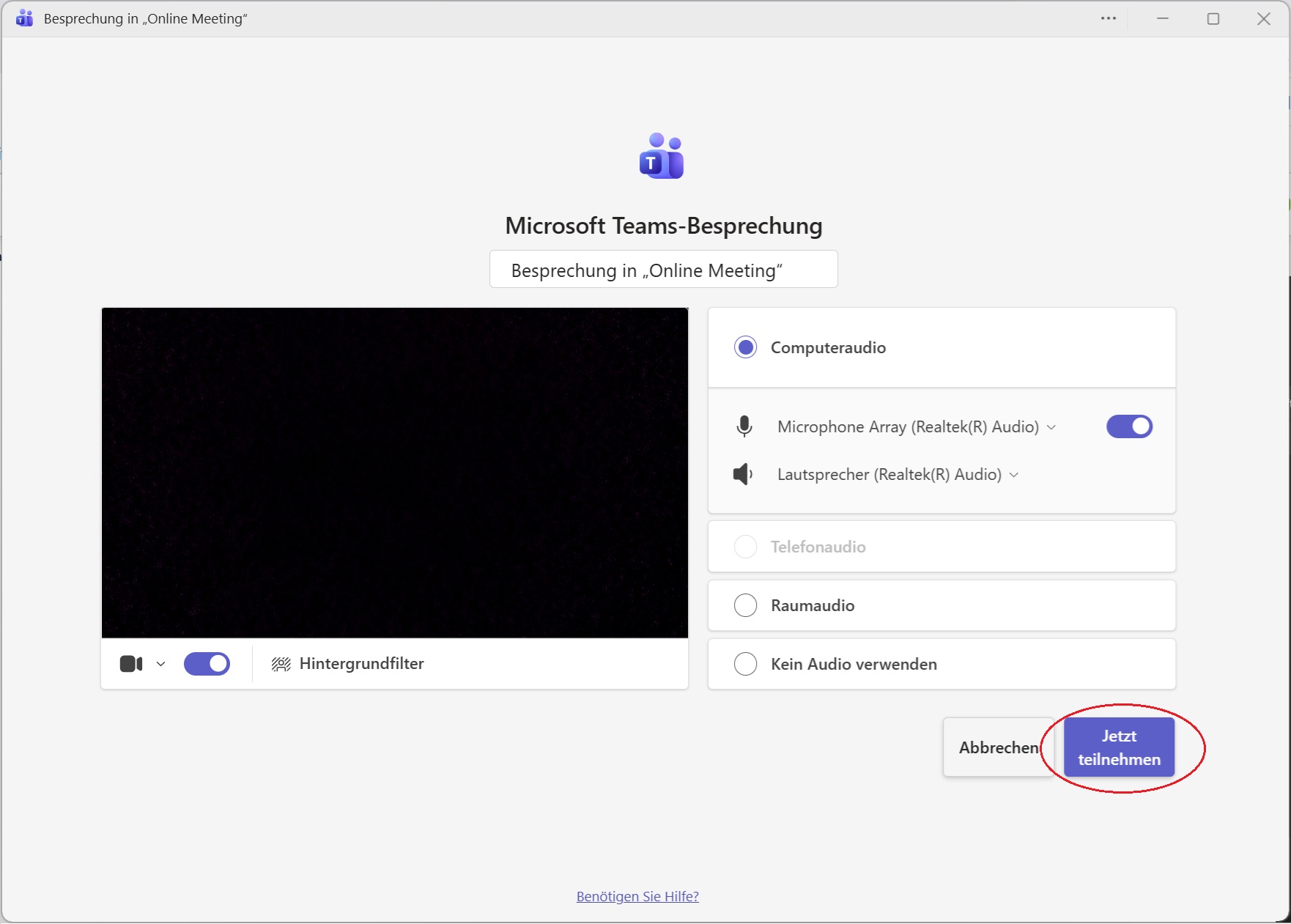Expand the Lautsprecher speaker dropdown

(x=1015, y=475)
